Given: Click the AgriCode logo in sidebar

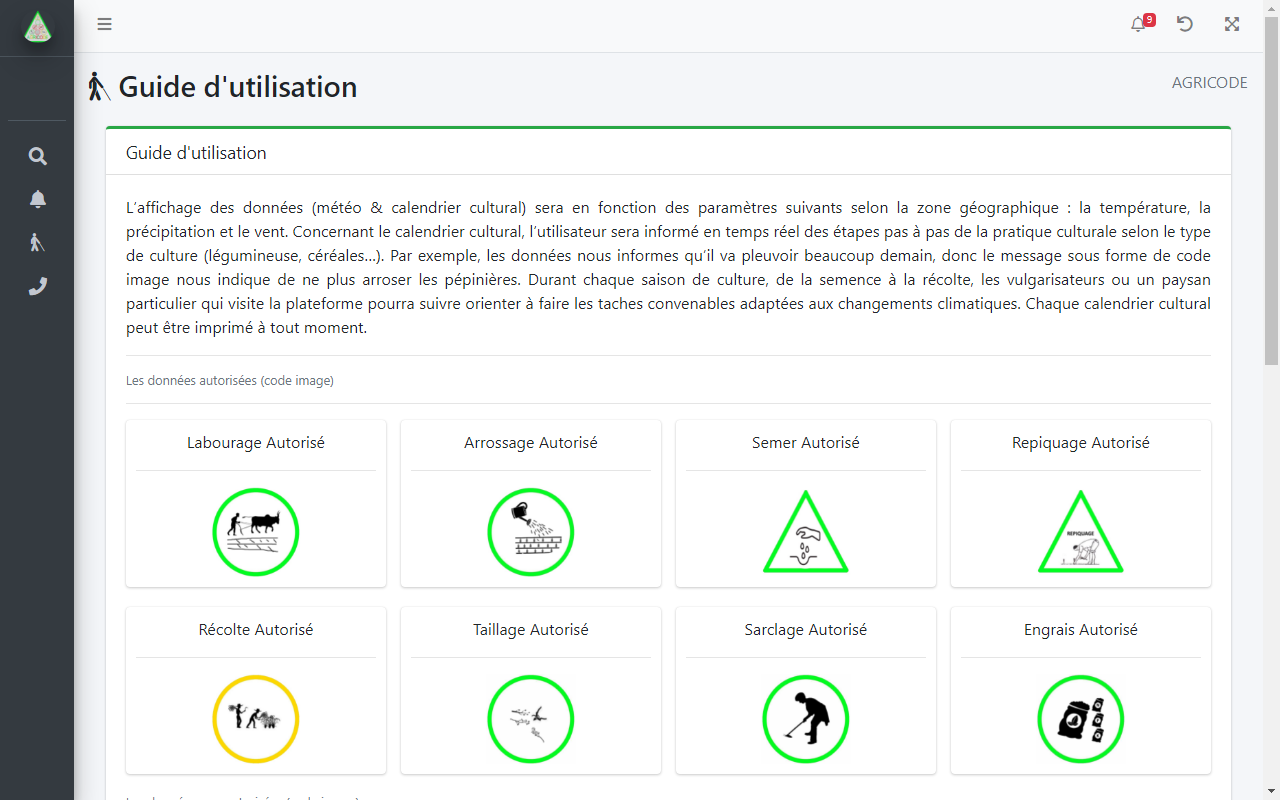Looking at the screenshot, I should [37, 28].
